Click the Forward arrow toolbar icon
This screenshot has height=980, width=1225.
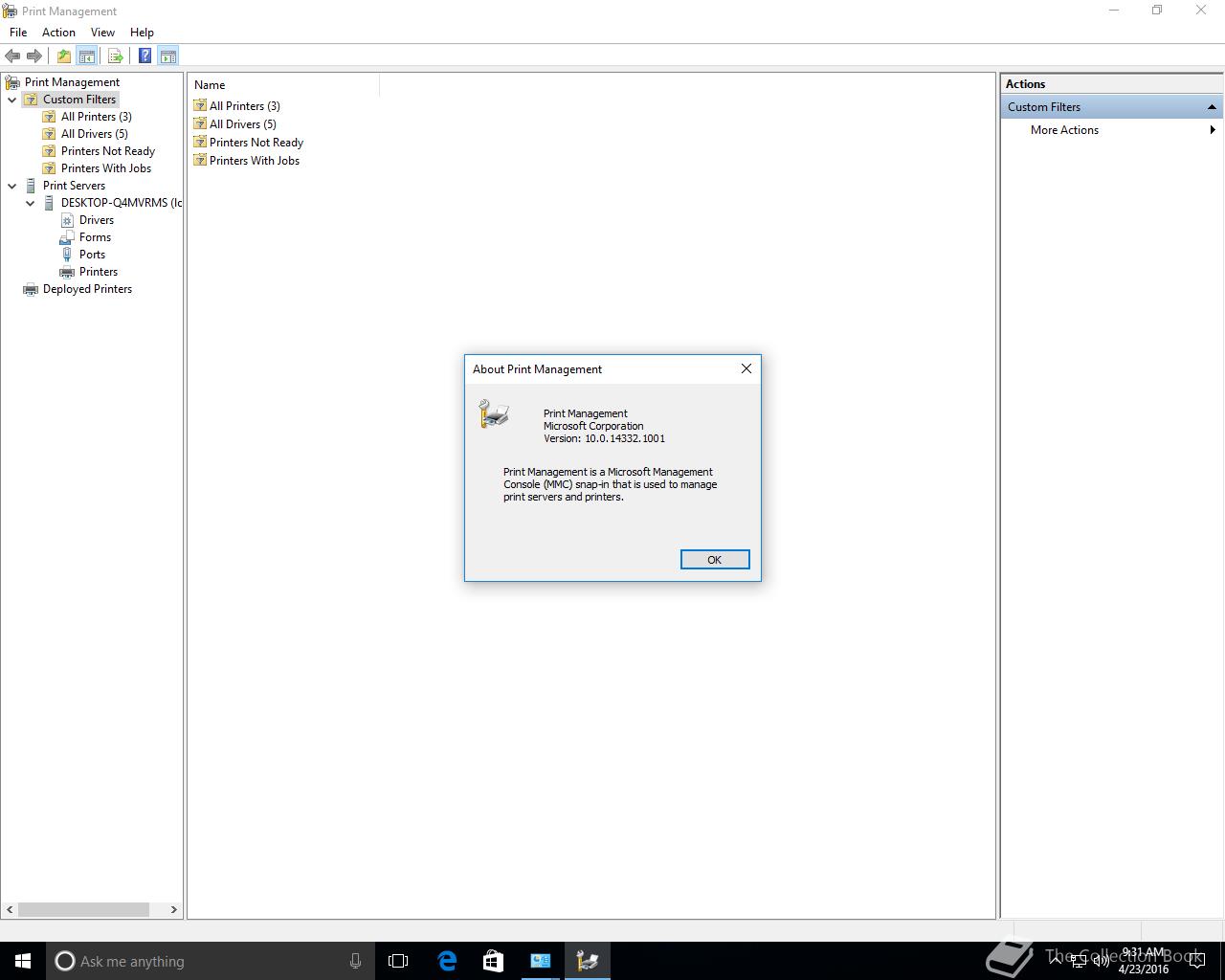pyautogui.click(x=34, y=56)
